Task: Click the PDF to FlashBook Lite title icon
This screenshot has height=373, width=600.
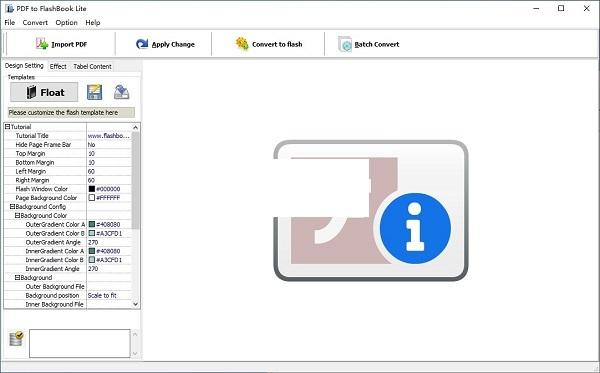Action: (x=9, y=8)
